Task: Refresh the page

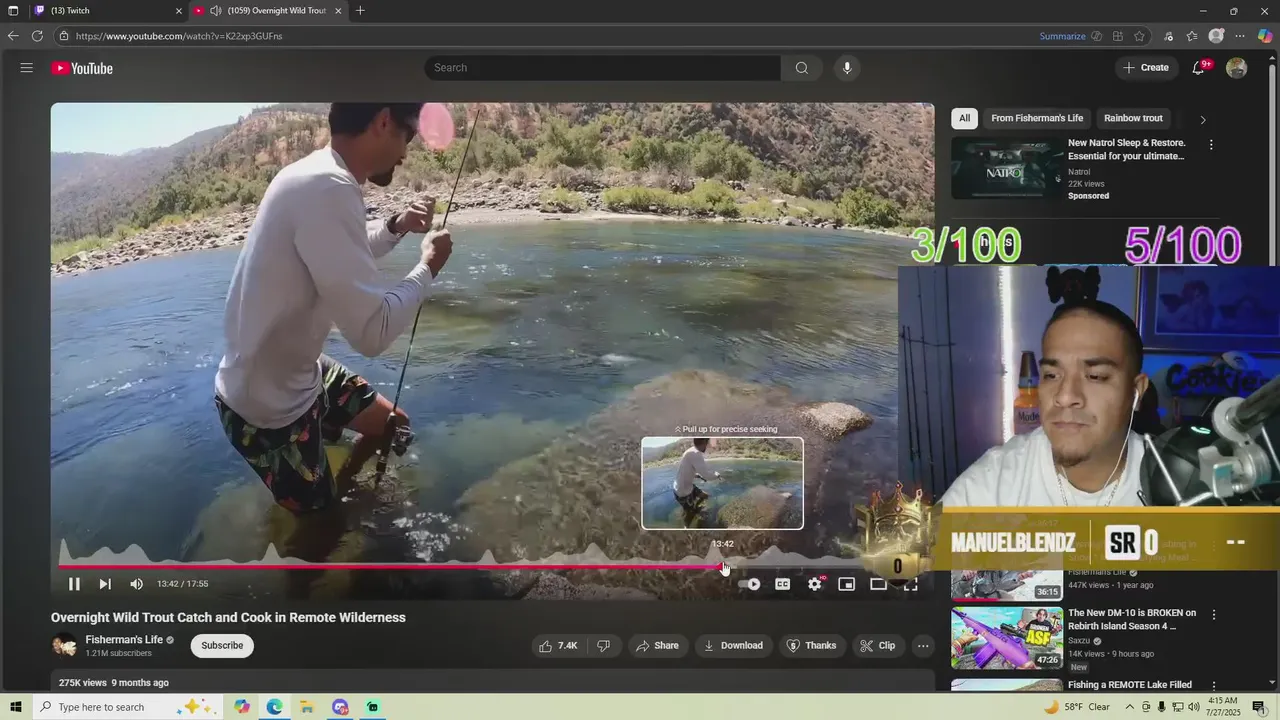Action: tap(37, 36)
